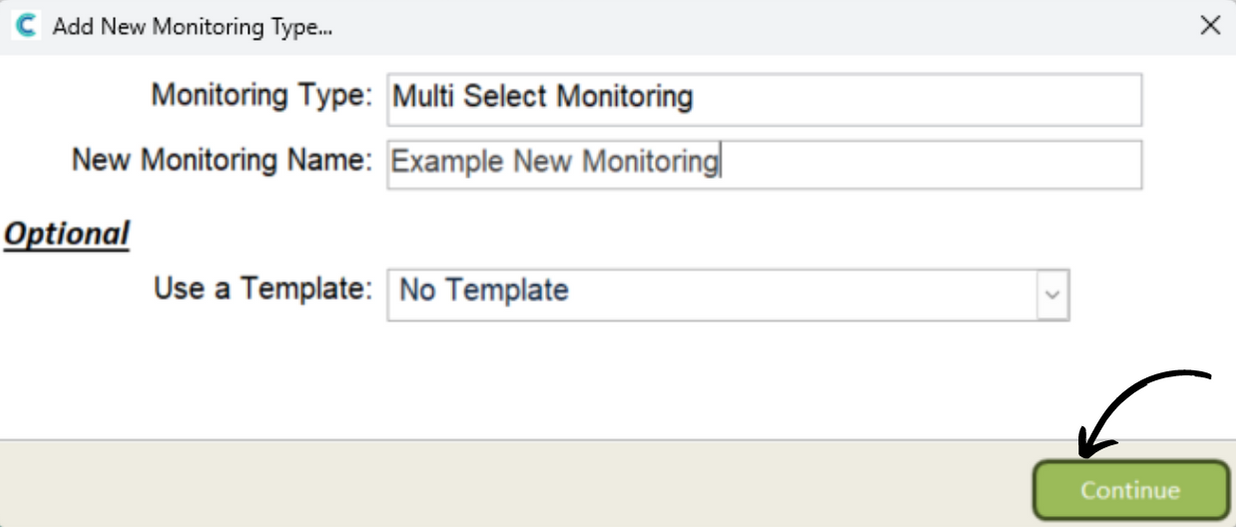Click the word 'Multi' in Monitoring Type field
Image resolution: width=1236 pixels, height=527 pixels.
click(x=419, y=97)
